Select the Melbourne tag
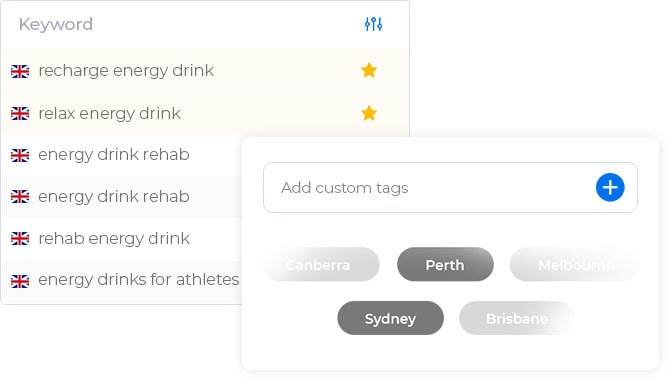The width and height of the screenshot is (671, 382). [x=574, y=265]
